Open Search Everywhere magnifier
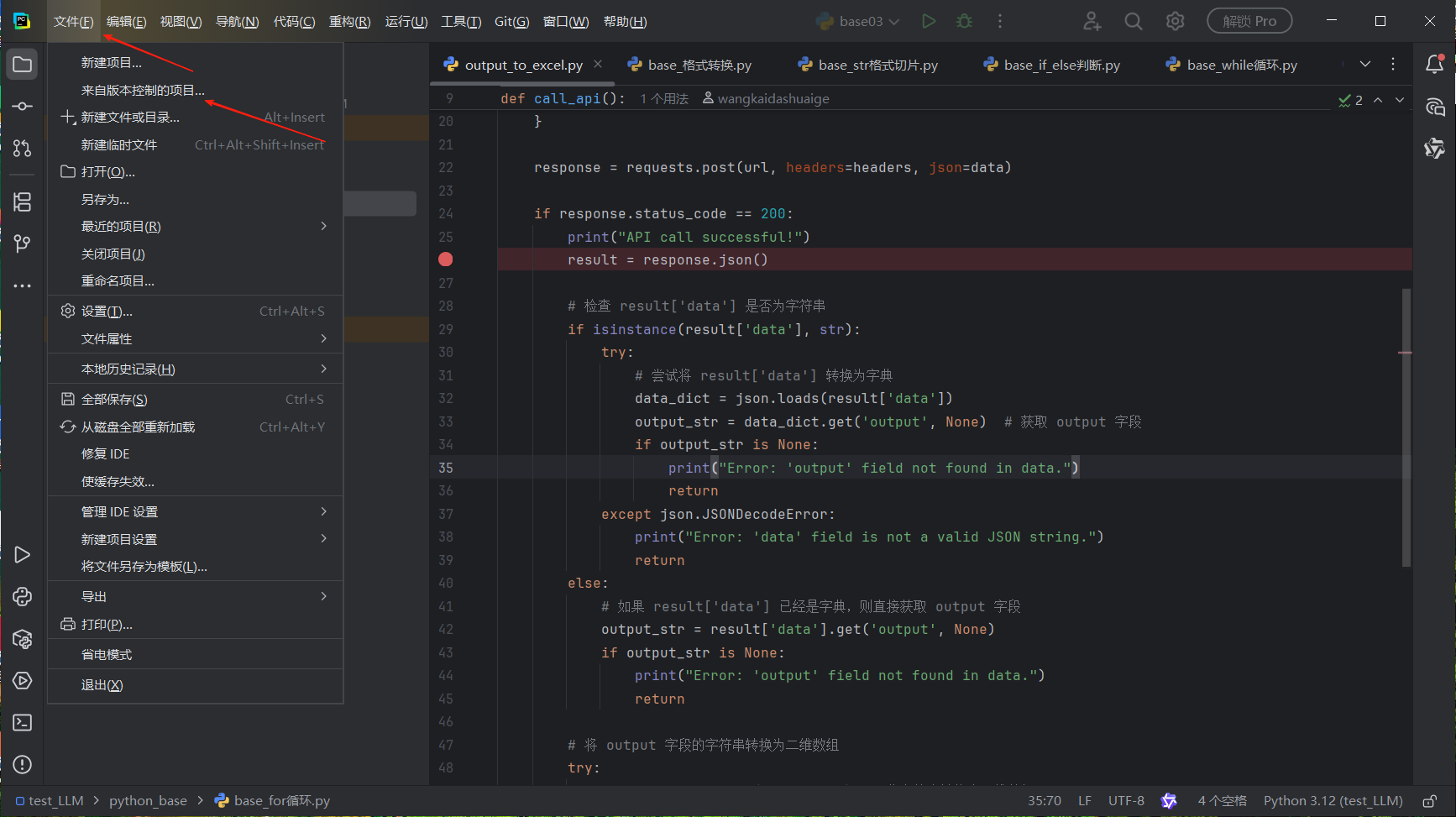 [x=1134, y=21]
